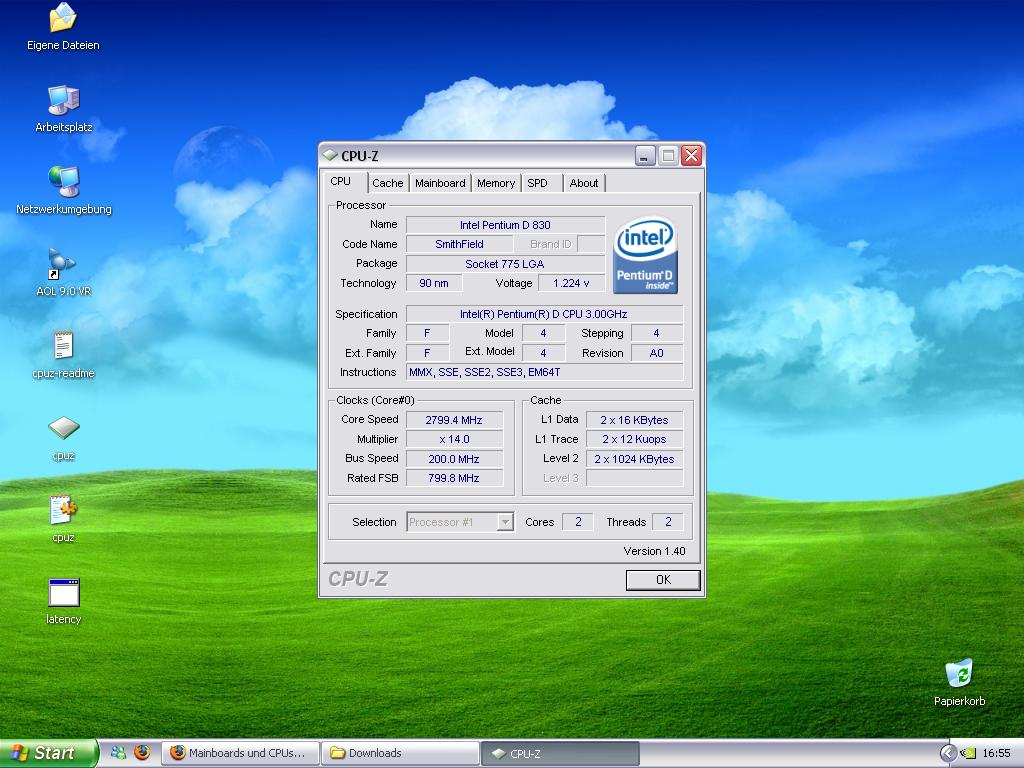The image size is (1024, 768).
Task: Click CPU-Z title bar icon
Action: click(x=330, y=155)
